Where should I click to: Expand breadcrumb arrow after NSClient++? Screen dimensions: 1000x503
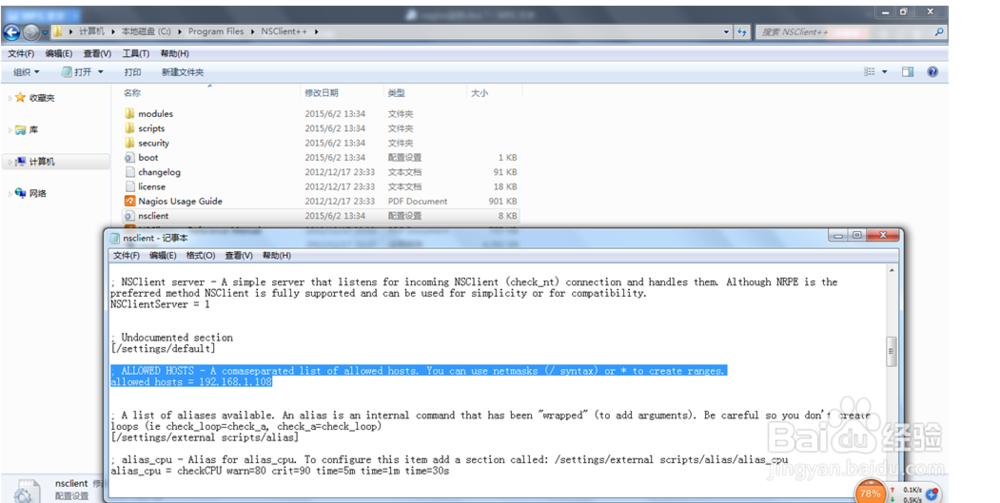[316, 31]
